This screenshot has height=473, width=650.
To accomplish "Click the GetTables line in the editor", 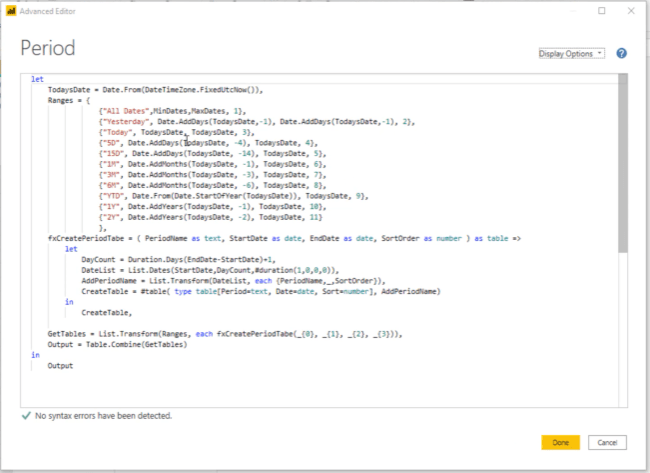I will click(225, 334).
